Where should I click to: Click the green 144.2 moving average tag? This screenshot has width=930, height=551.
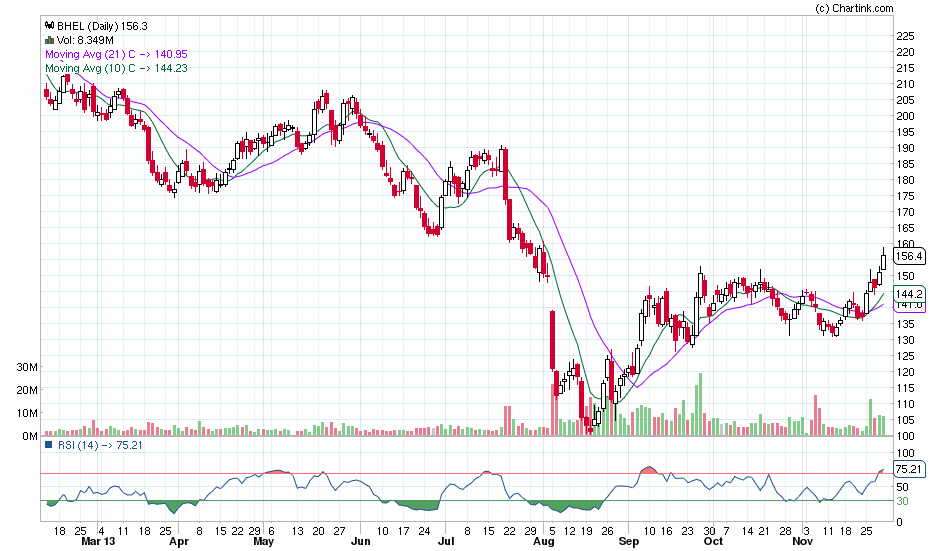(909, 294)
